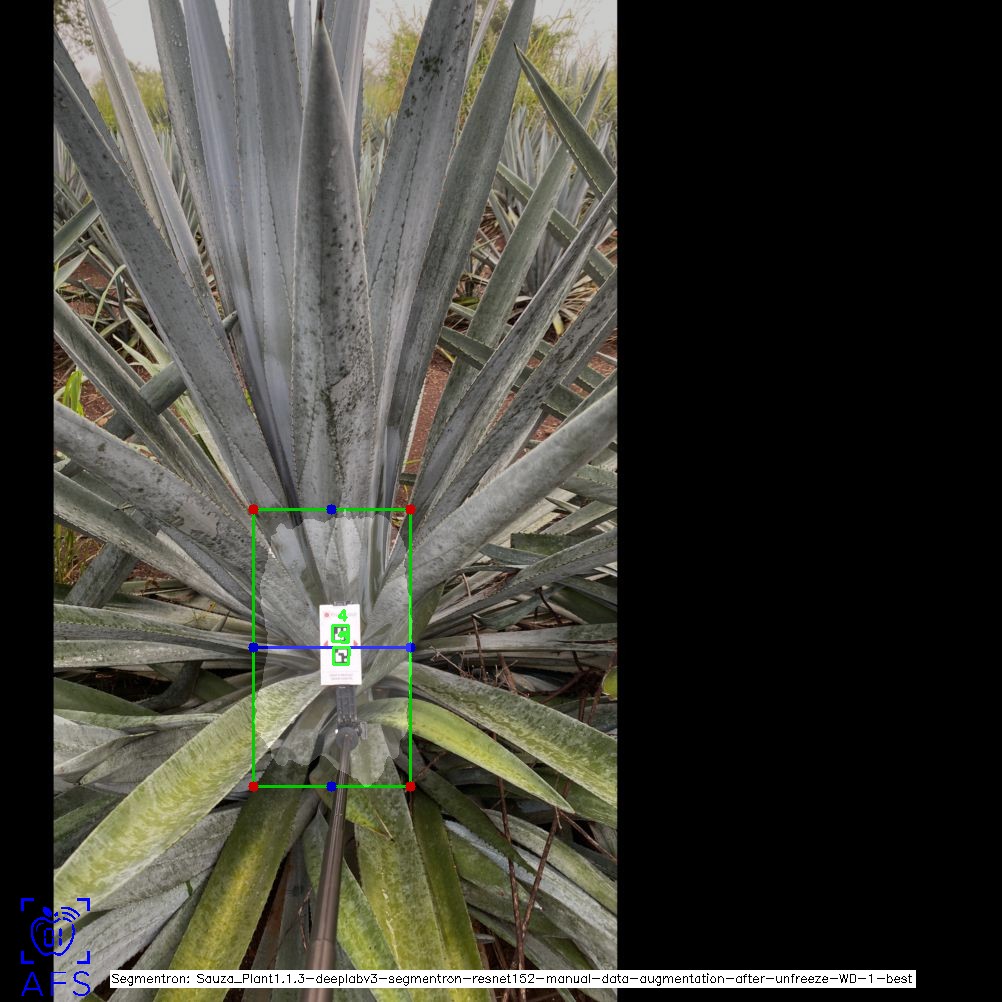
Task: Click the white tag card on the stick
Action: coord(327,672)
